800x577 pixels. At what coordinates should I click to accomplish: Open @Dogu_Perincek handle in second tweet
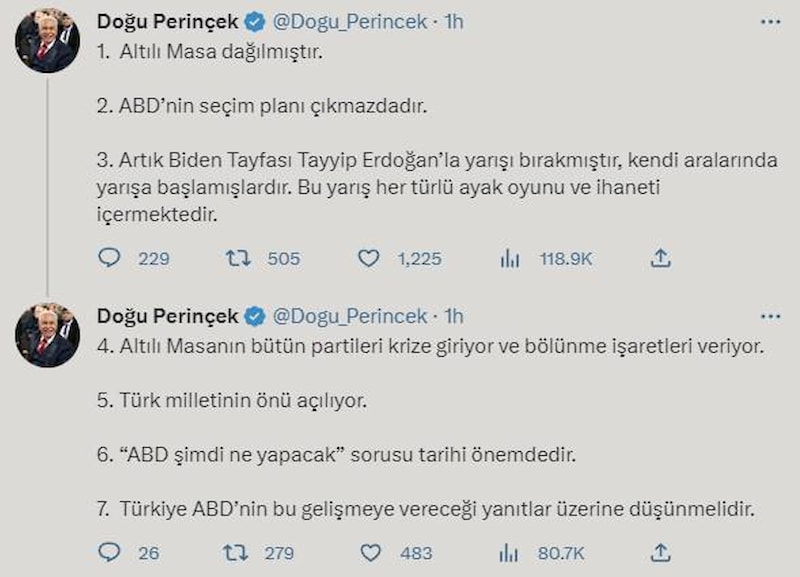pyautogui.click(x=350, y=316)
